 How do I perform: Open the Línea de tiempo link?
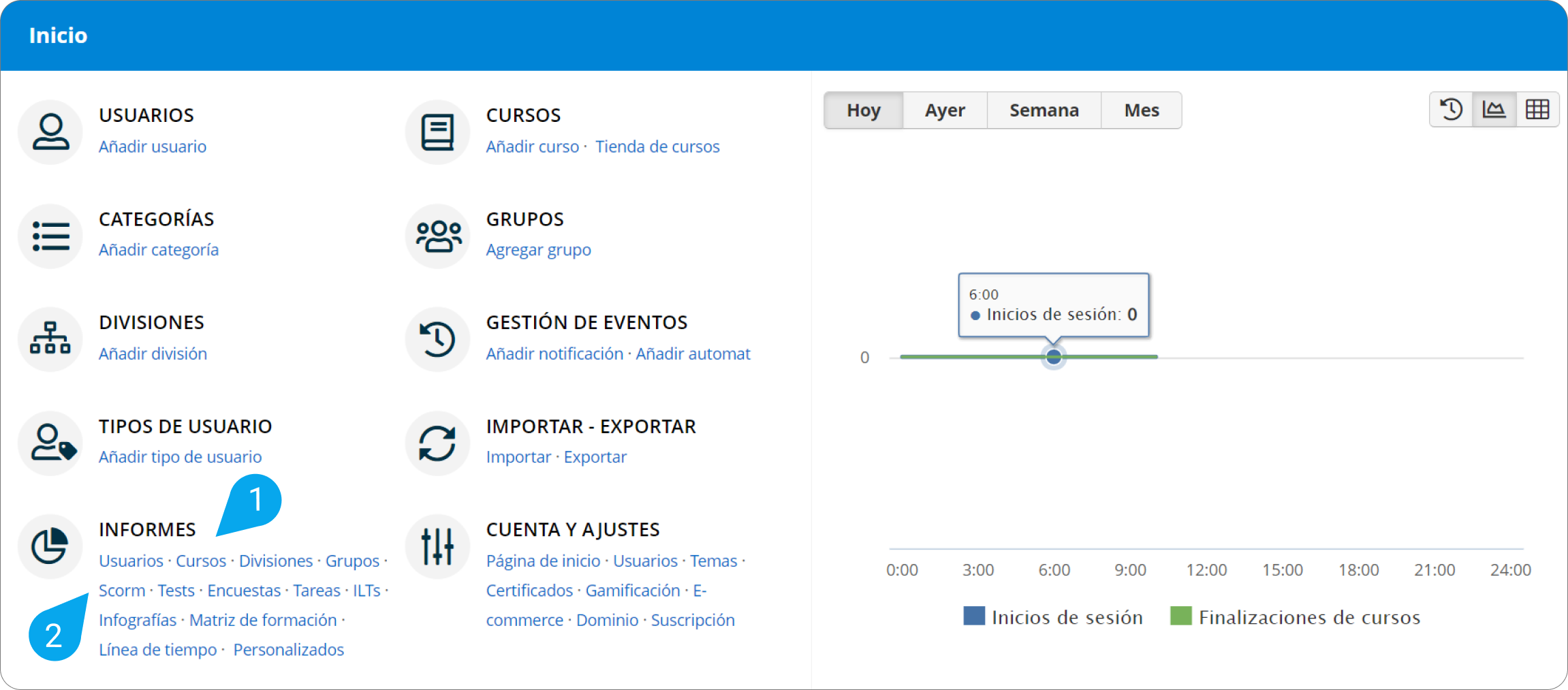pos(158,650)
